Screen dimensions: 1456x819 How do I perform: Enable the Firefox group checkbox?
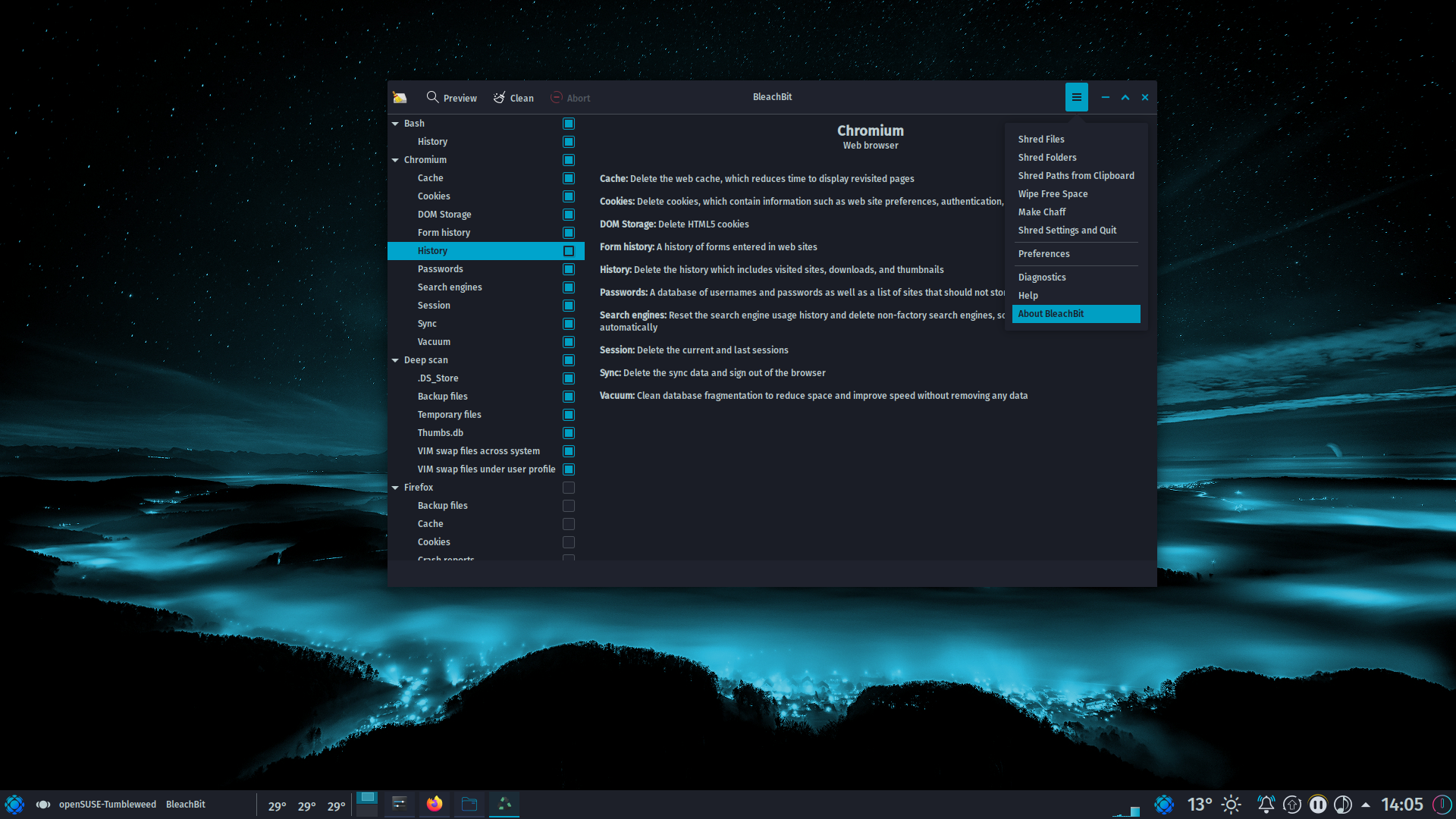click(569, 488)
